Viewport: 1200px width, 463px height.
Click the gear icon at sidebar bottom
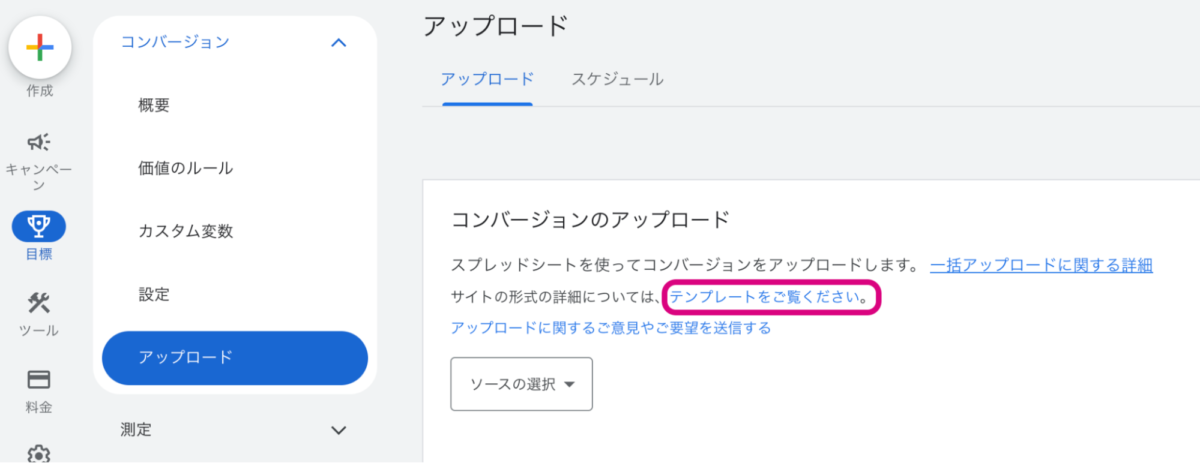coord(39,453)
